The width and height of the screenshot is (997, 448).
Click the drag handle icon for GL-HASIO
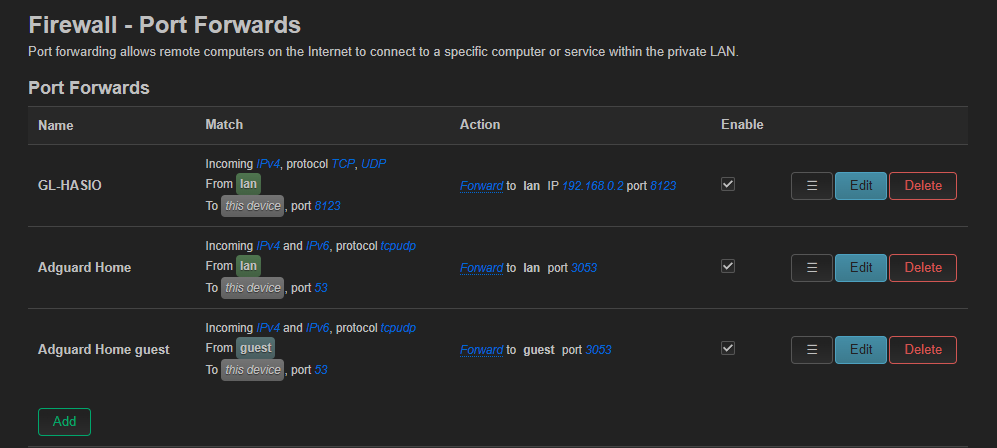(x=811, y=186)
